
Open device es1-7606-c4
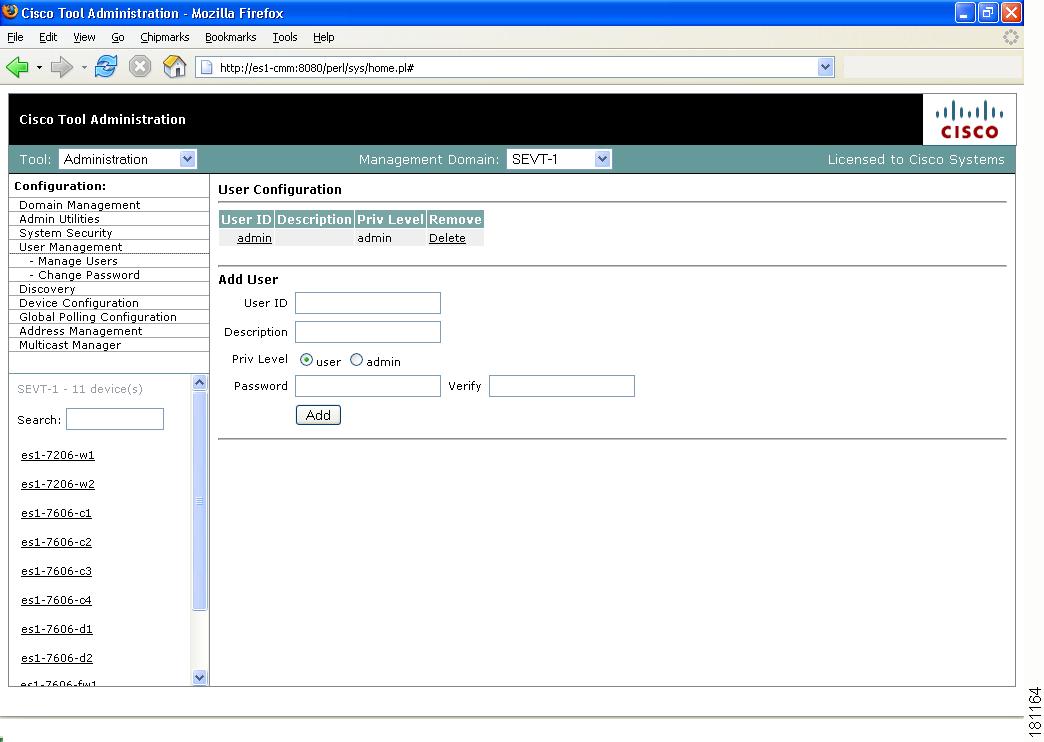click(57, 600)
